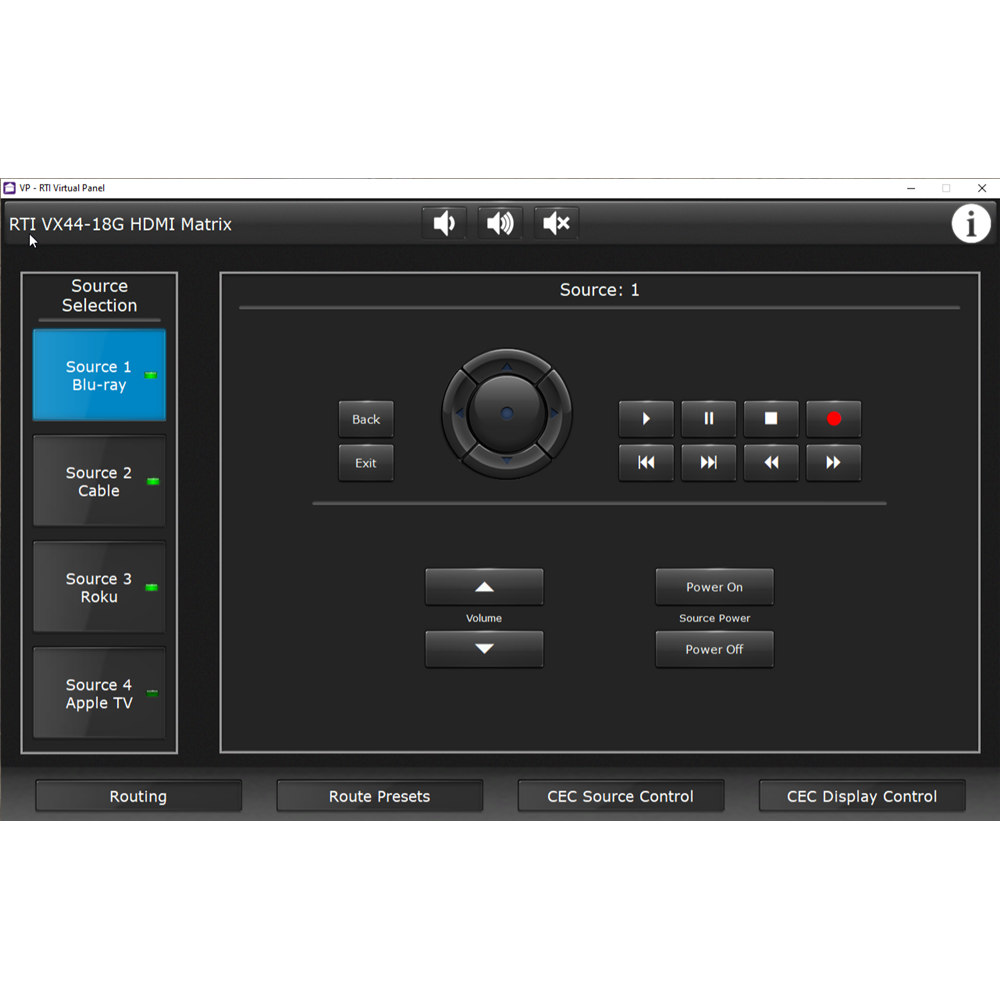This screenshot has height=1000, width=1000.
Task: Select Source 3 Roku
Action: pyautogui.click(x=99, y=587)
